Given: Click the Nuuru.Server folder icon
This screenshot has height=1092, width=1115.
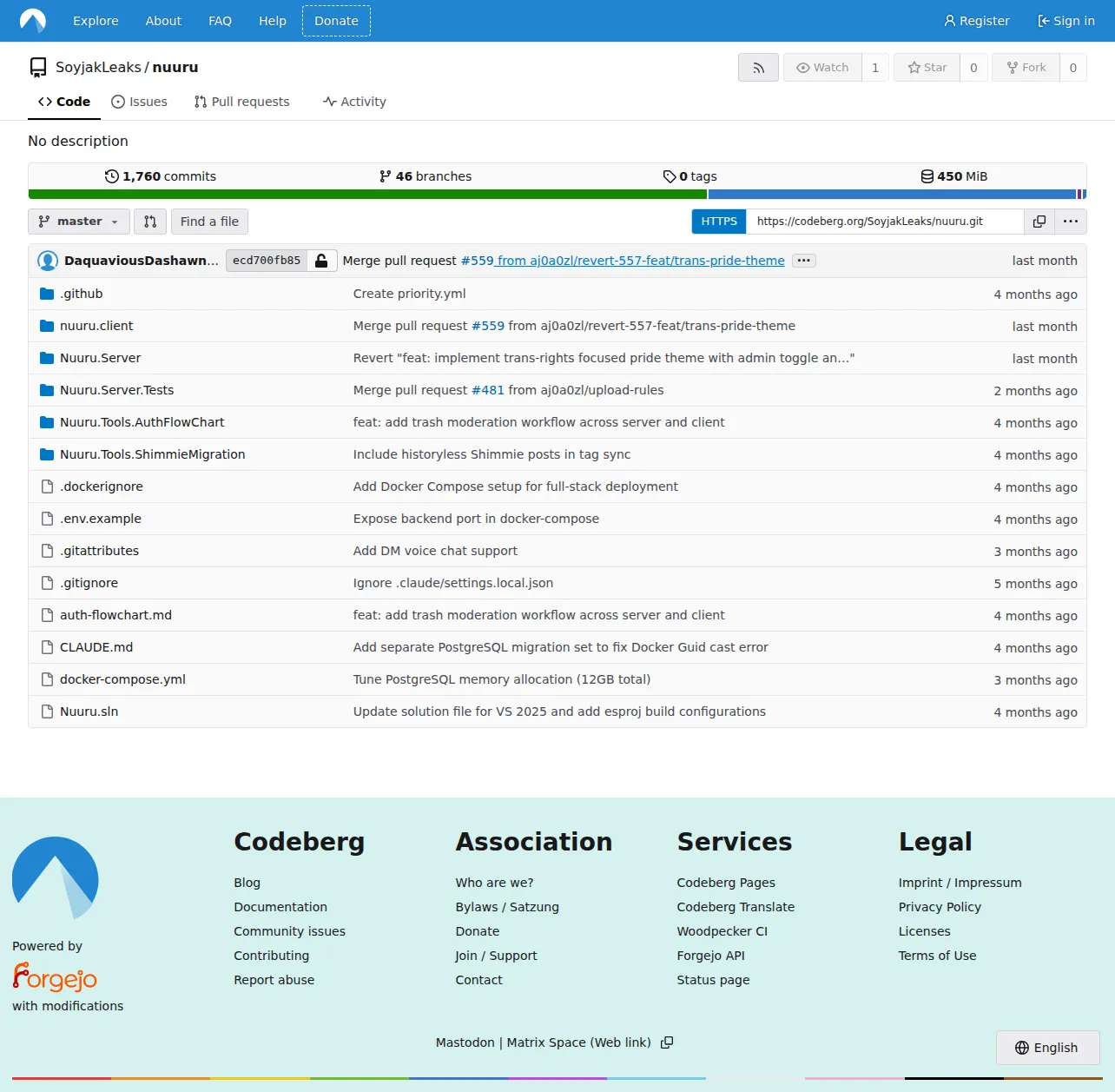Looking at the screenshot, I should click(47, 358).
